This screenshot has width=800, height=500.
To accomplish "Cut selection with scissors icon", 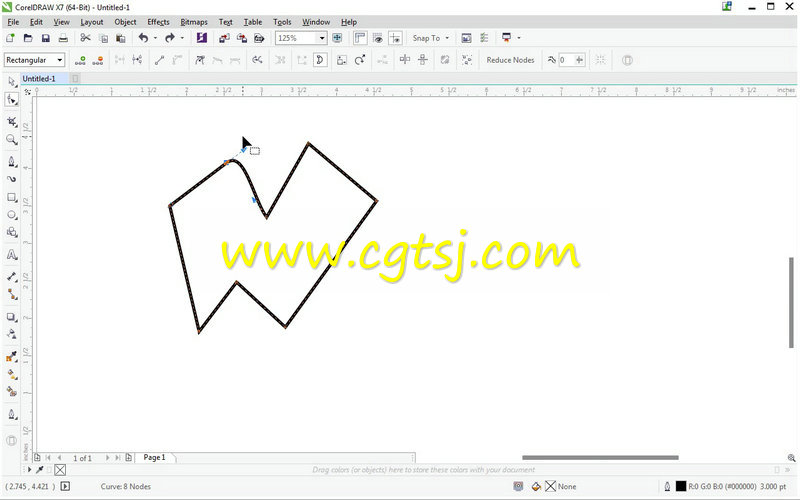I will point(85,38).
